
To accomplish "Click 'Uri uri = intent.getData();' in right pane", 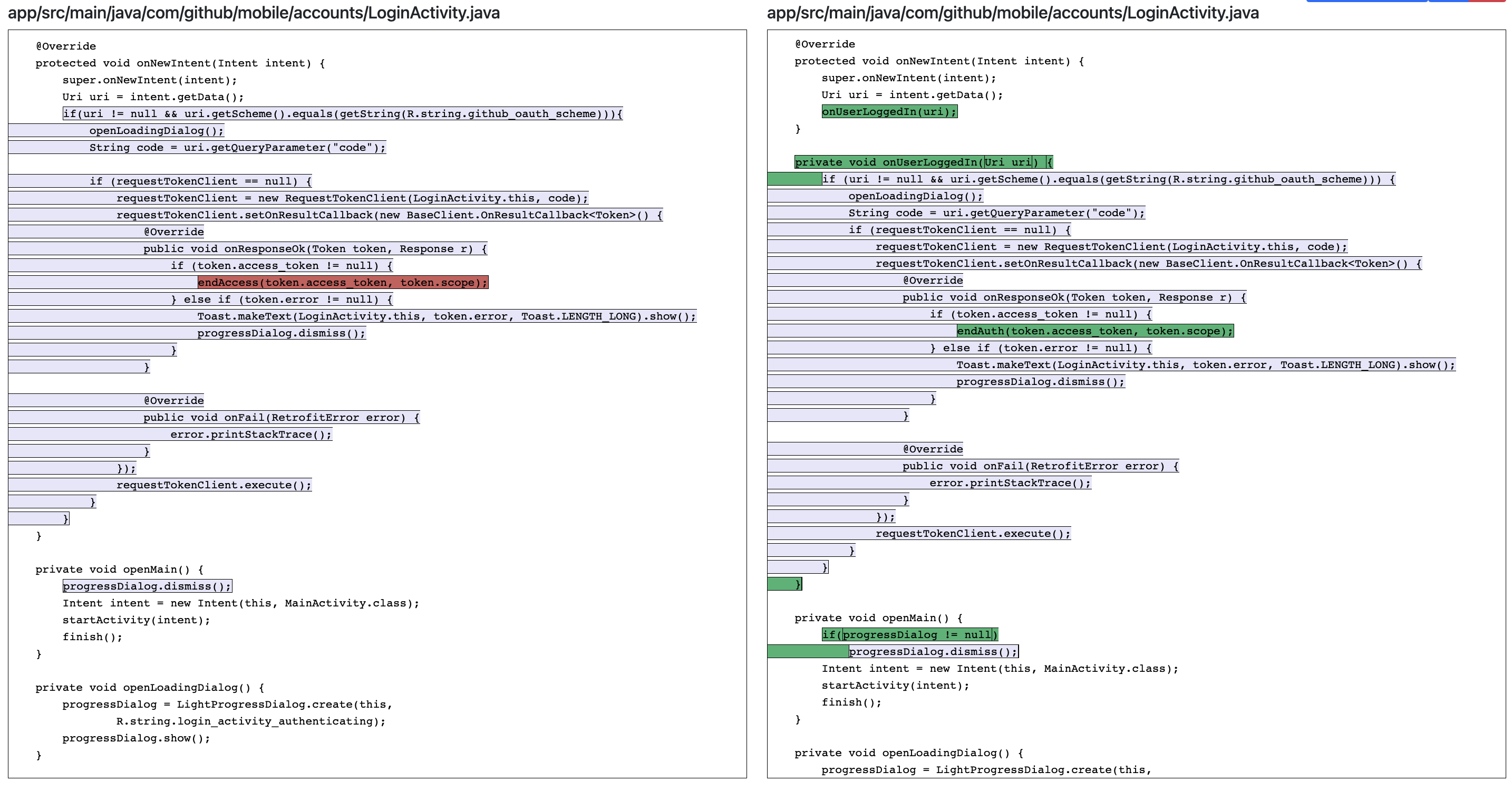I will 913,95.
